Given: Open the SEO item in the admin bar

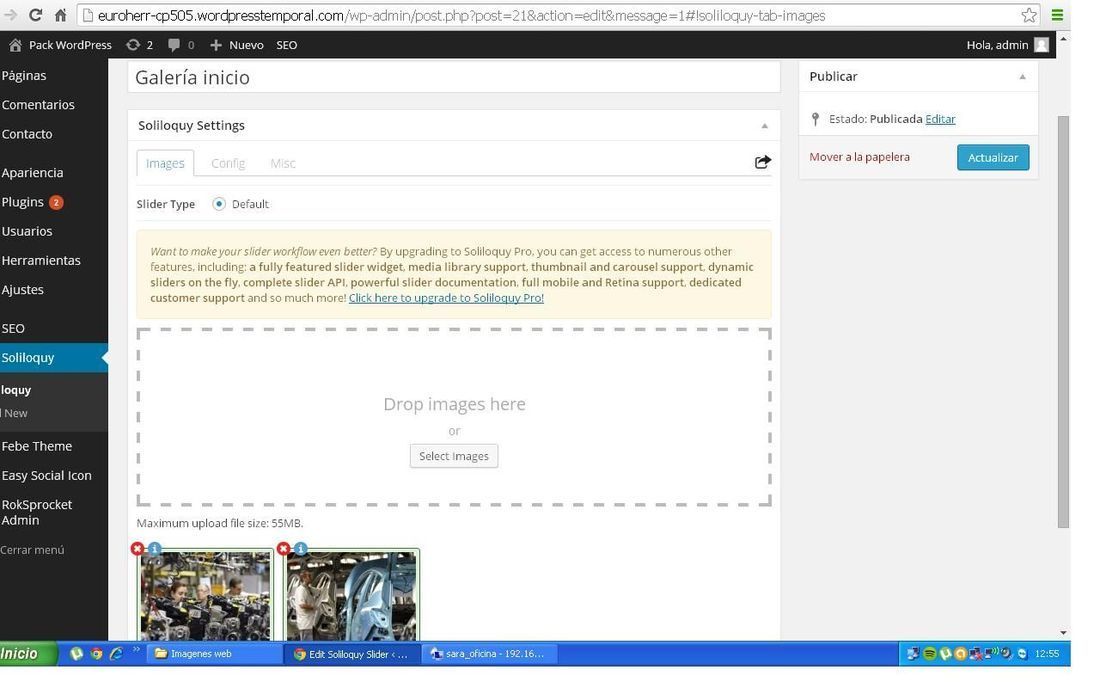Looking at the screenshot, I should pyautogui.click(x=286, y=45).
